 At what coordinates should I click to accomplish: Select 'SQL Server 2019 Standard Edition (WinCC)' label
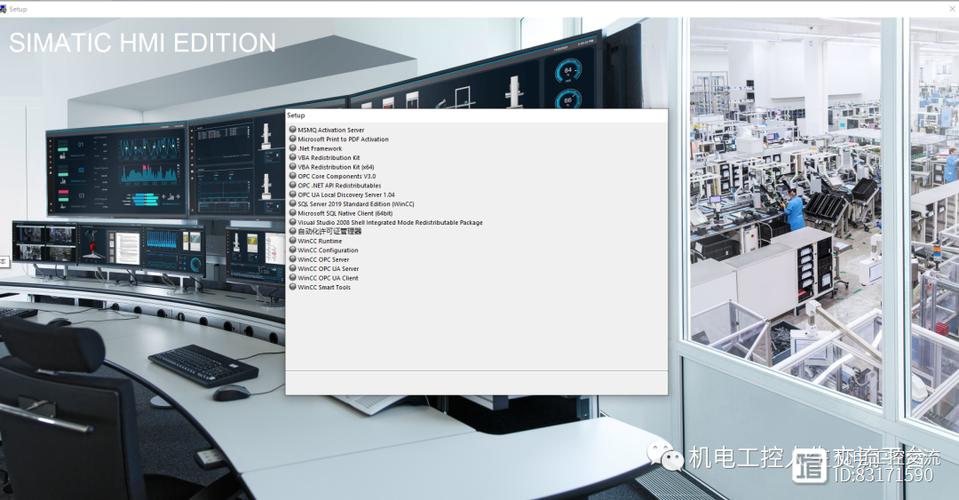tap(356, 204)
